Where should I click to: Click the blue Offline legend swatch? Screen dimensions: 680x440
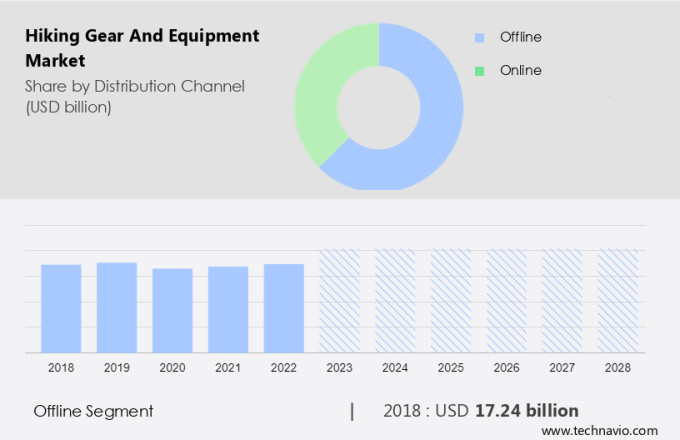(479, 38)
